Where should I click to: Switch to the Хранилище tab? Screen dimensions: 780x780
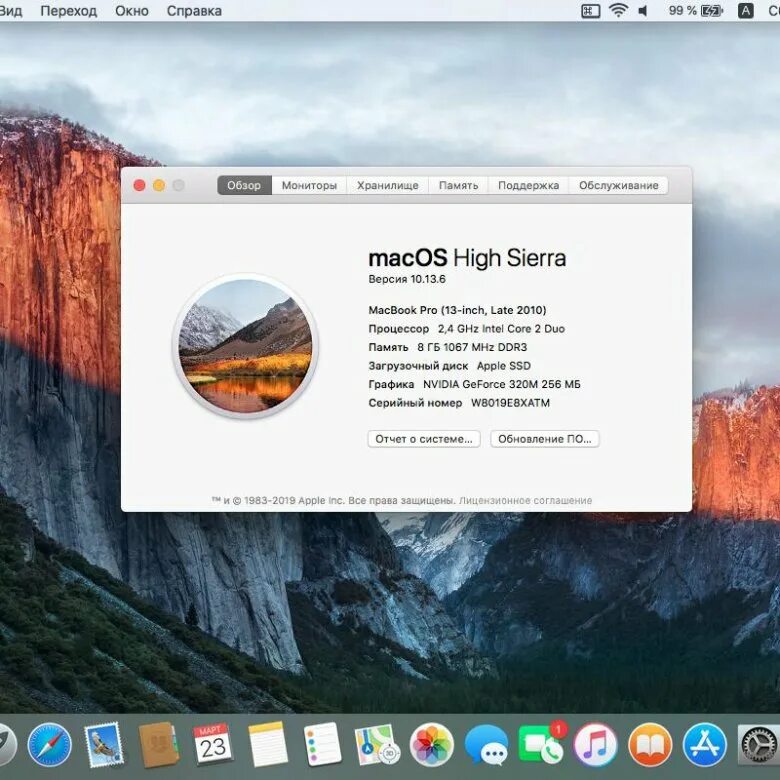tap(388, 185)
